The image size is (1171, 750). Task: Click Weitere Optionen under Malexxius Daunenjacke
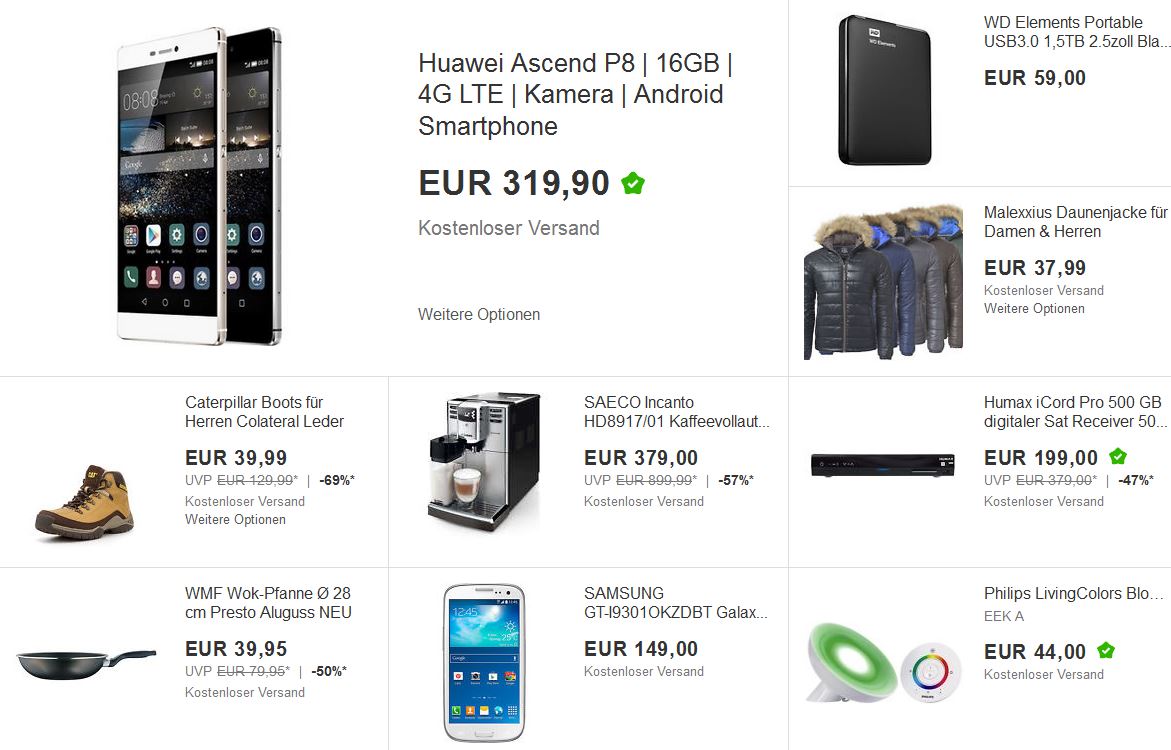pyautogui.click(x=1034, y=309)
